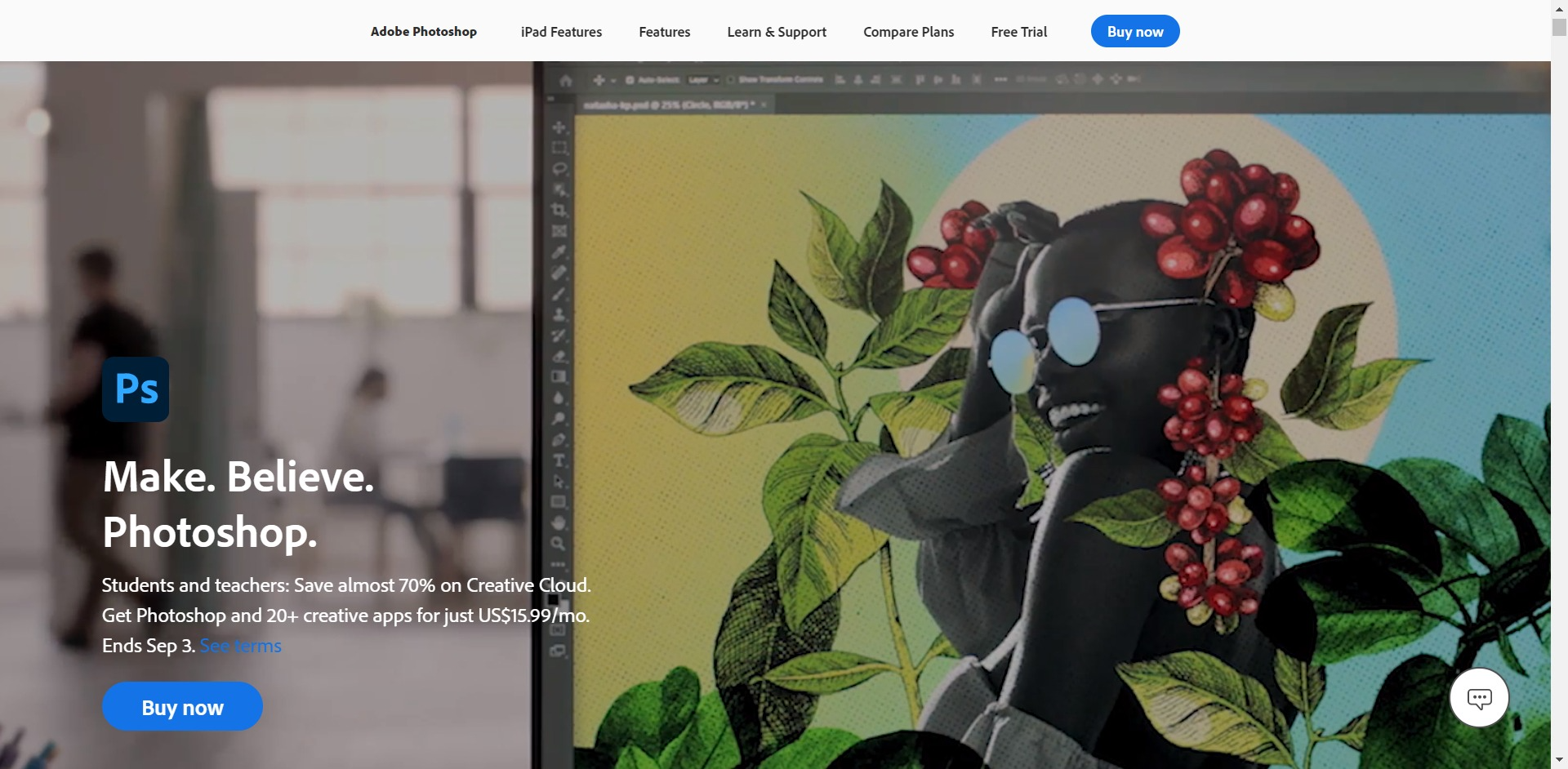Click the scrollbar down arrow
1568x769 pixels.
(1559, 762)
